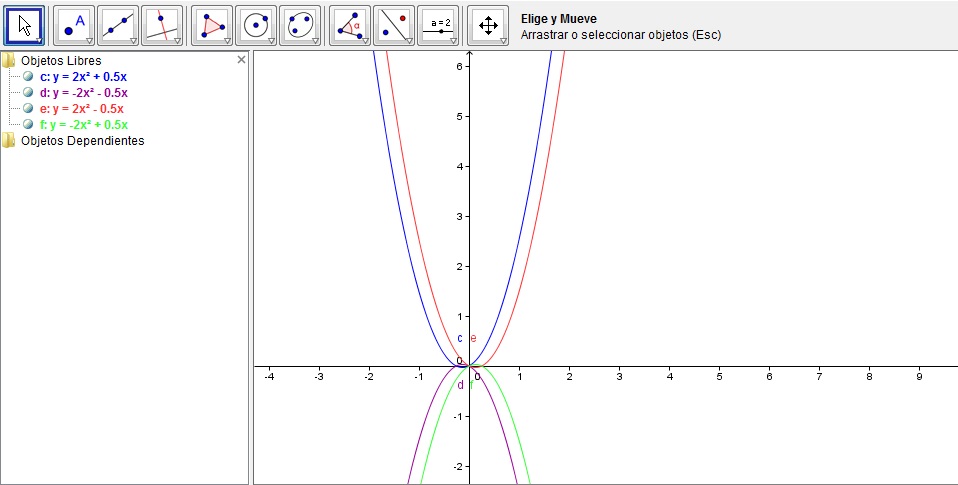The height and width of the screenshot is (485, 958).
Task: Open Conic tool dropdown arrow
Action: pyautogui.click(x=315, y=40)
